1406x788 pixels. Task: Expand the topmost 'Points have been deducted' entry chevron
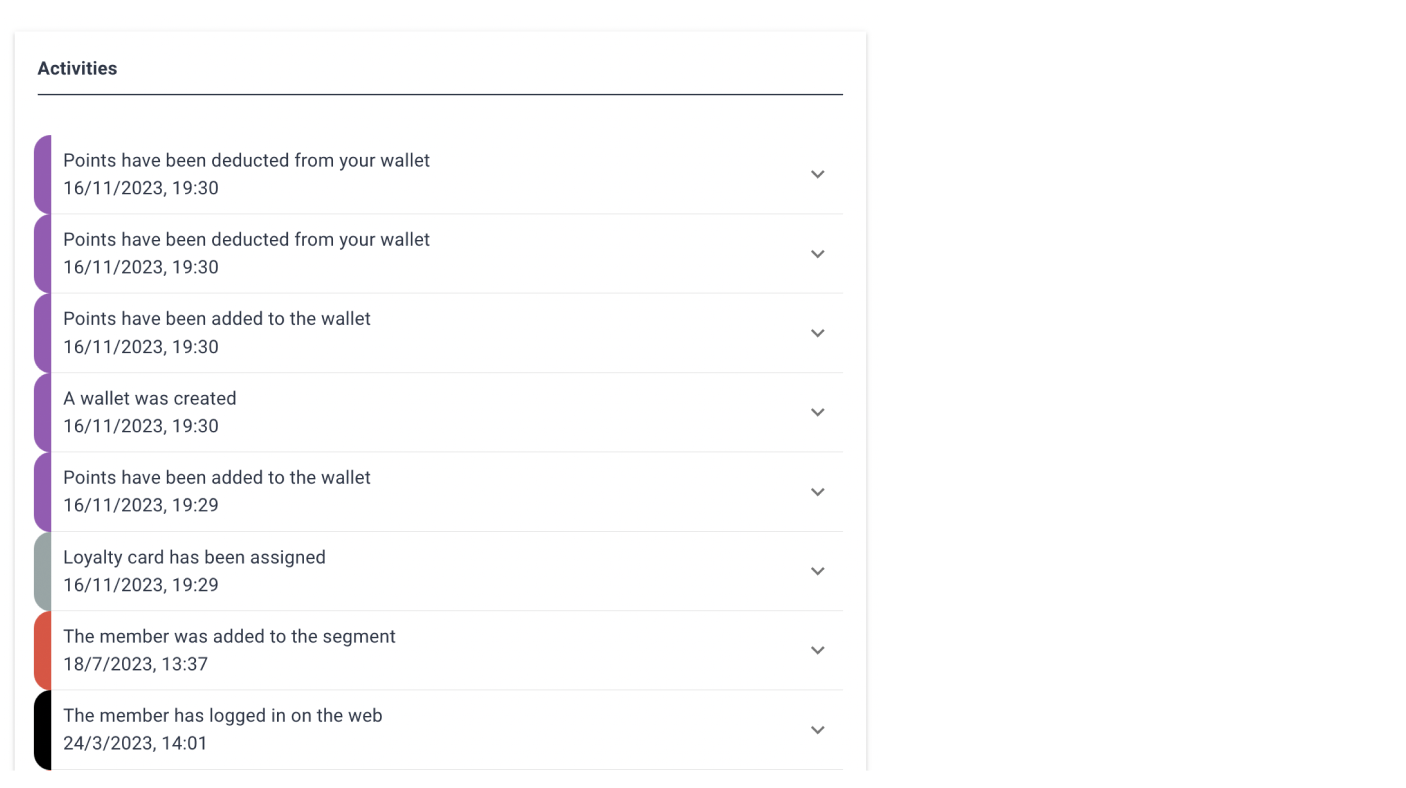(817, 174)
